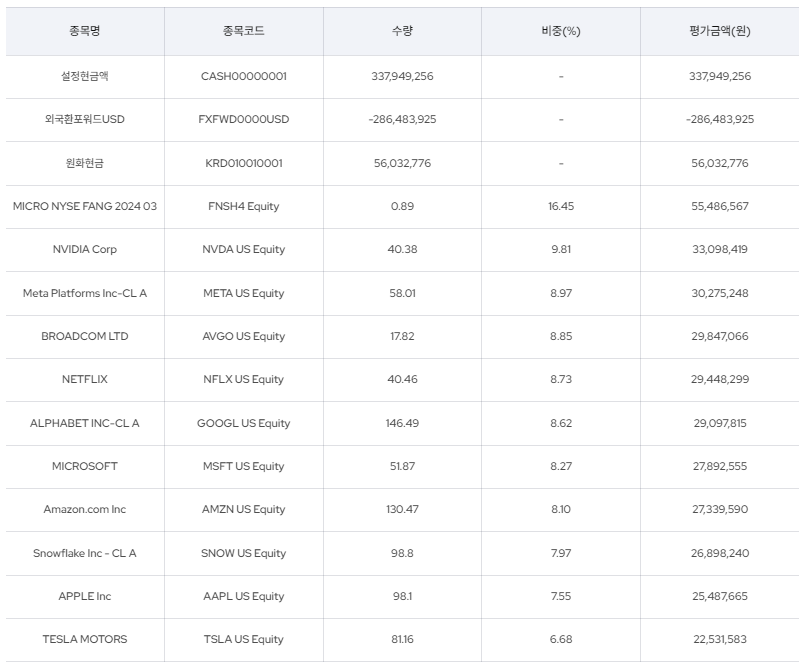Screen dimensions: 804x666
Task: Select code AVGO US Equity
Action: 244,336
